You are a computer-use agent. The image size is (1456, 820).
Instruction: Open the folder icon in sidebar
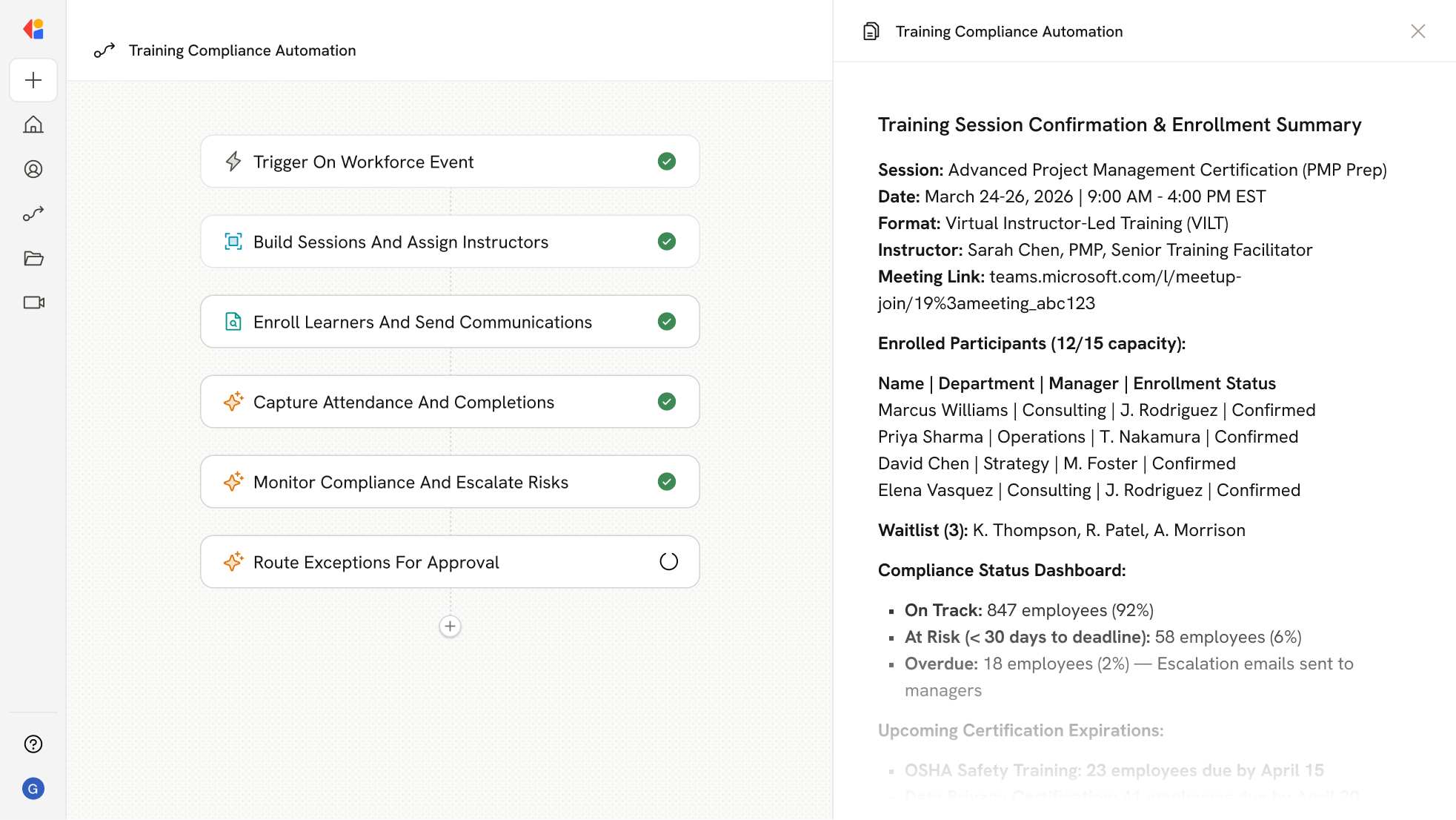click(33, 258)
